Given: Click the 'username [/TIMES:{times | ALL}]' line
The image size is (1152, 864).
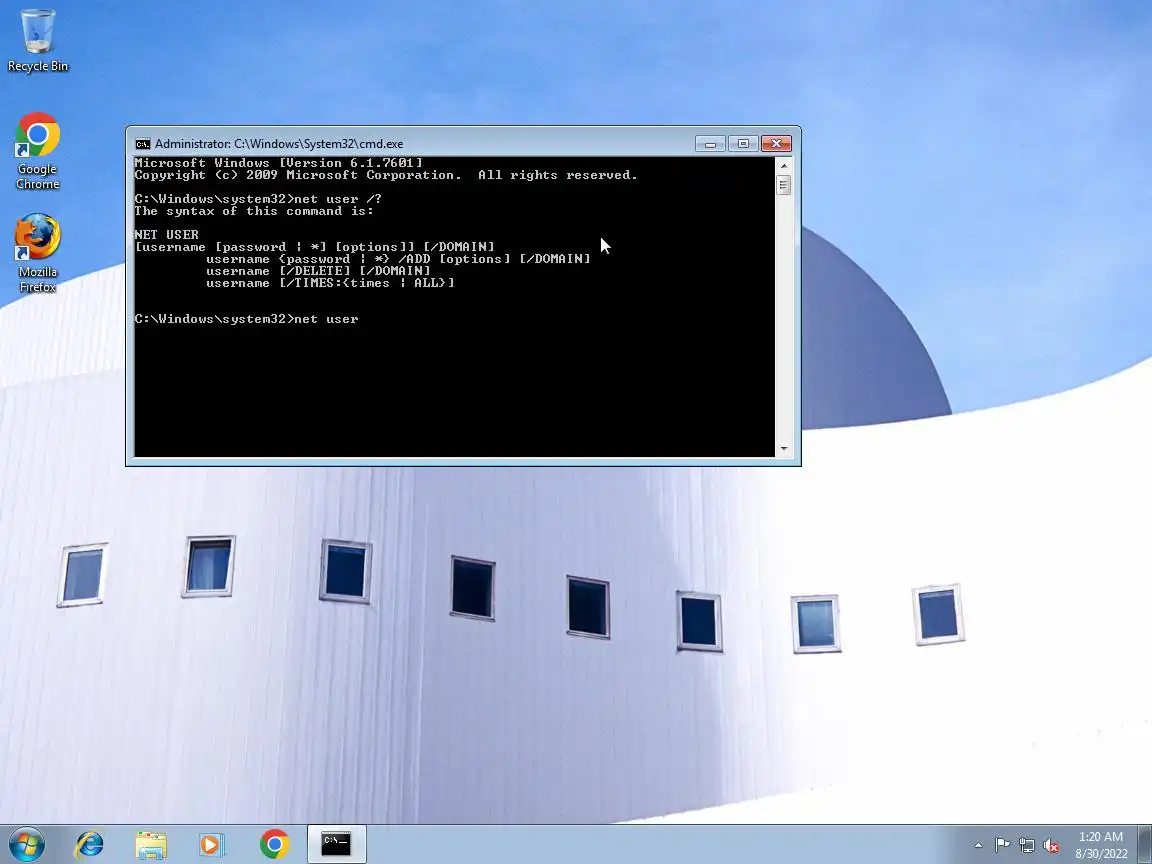Looking at the screenshot, I should coord(331,283).
